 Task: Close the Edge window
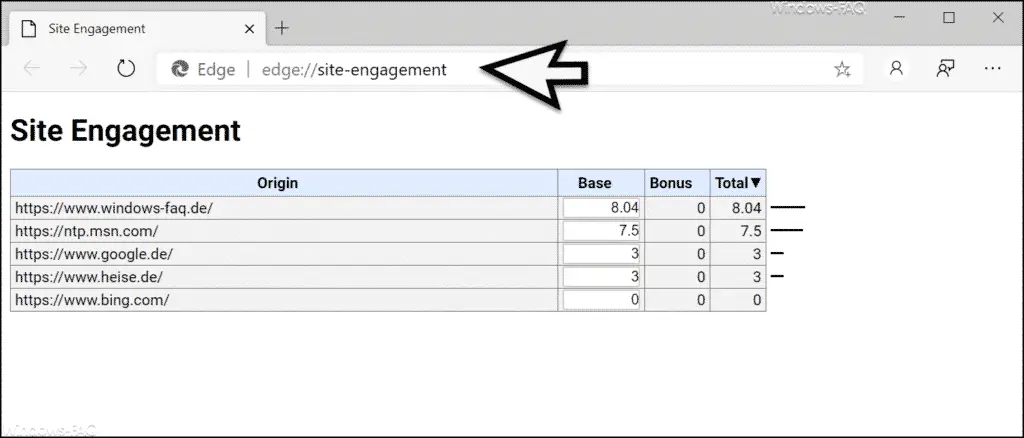point(998,18)
